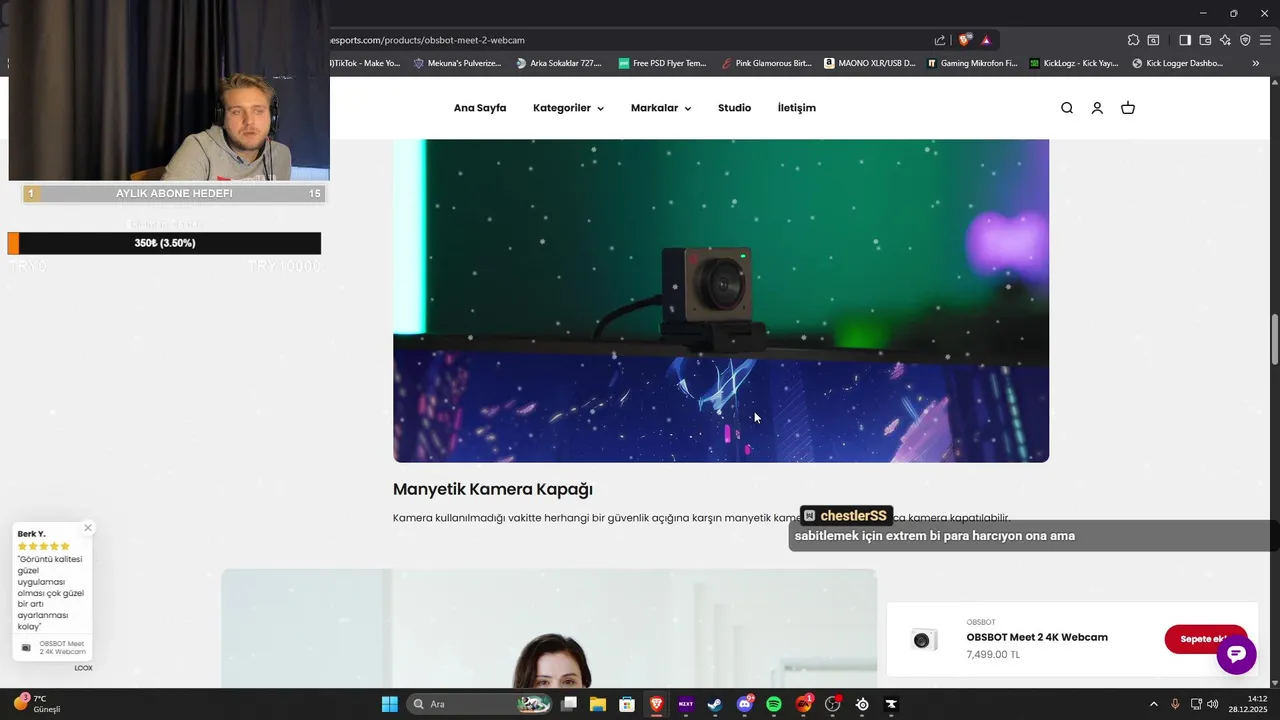Open File Explorer from the taskbar
Image resolution: width=1280 pixels, height=720 pixels.
(x=598, y=704)
